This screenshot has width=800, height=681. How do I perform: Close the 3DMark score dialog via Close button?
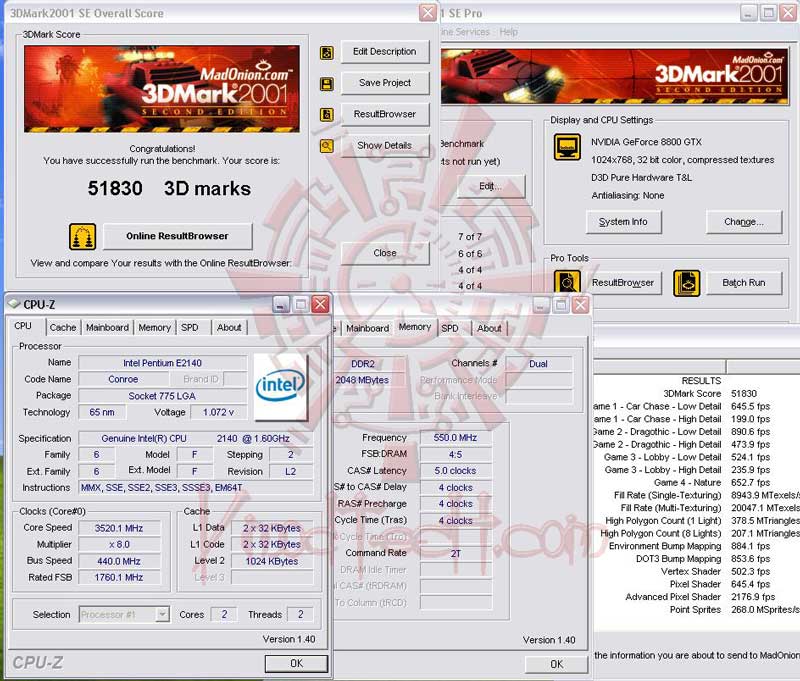[385, 253]
